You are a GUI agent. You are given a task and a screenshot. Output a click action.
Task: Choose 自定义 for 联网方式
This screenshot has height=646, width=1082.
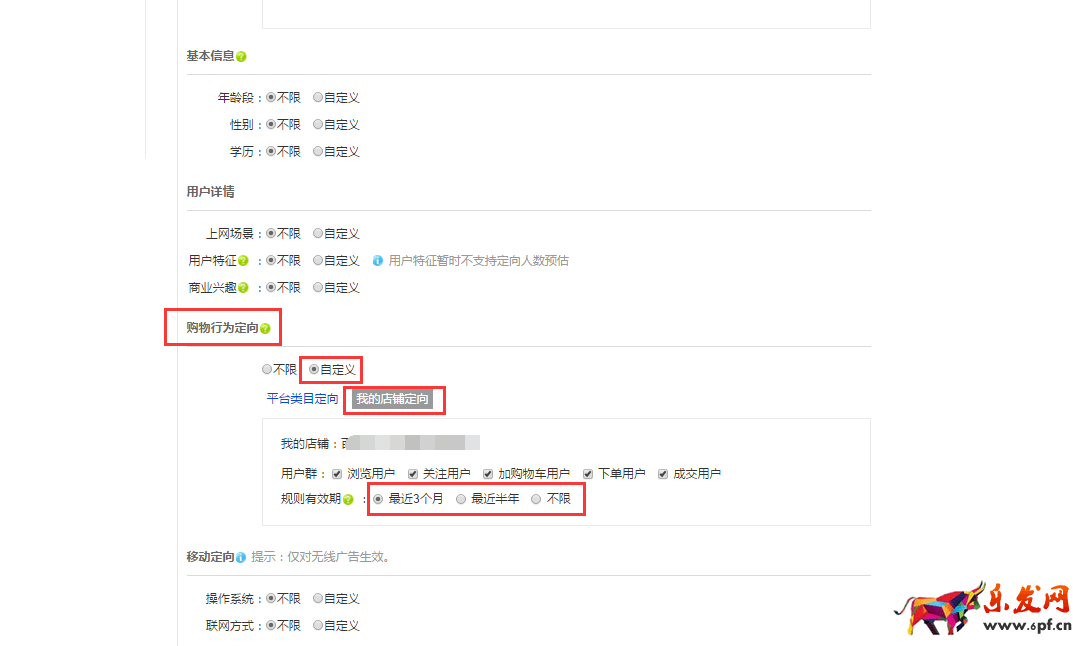pos(318,626)
